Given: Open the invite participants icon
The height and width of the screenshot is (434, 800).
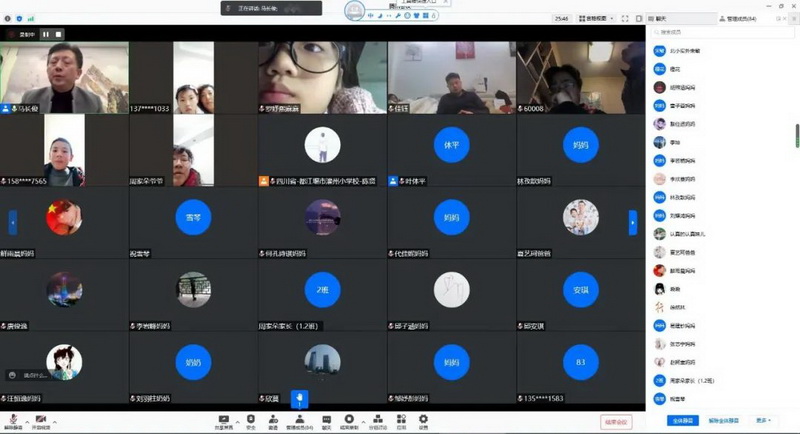Looking at the screenshot, I should point(273,419).
